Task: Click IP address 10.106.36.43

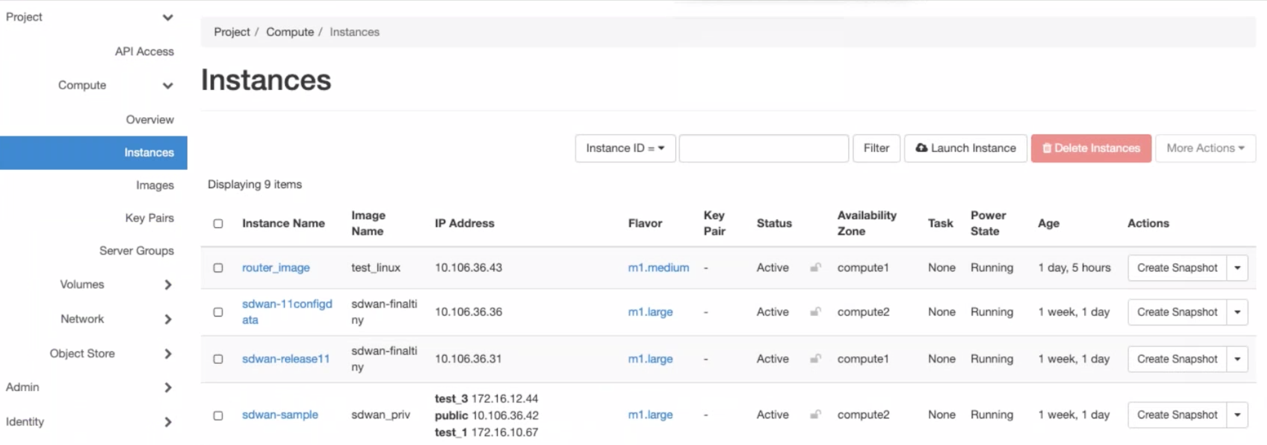Action: click(469, 268)
